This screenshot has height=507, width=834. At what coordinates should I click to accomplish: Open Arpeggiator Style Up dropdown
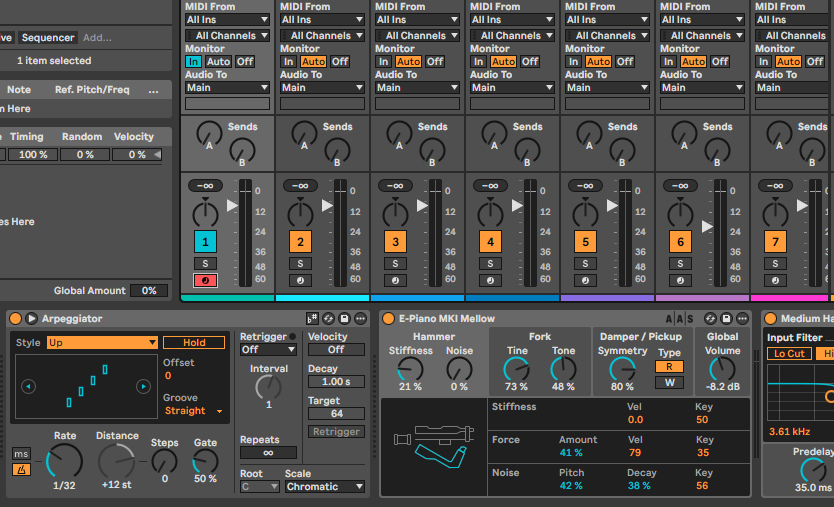tap(102, 343)
